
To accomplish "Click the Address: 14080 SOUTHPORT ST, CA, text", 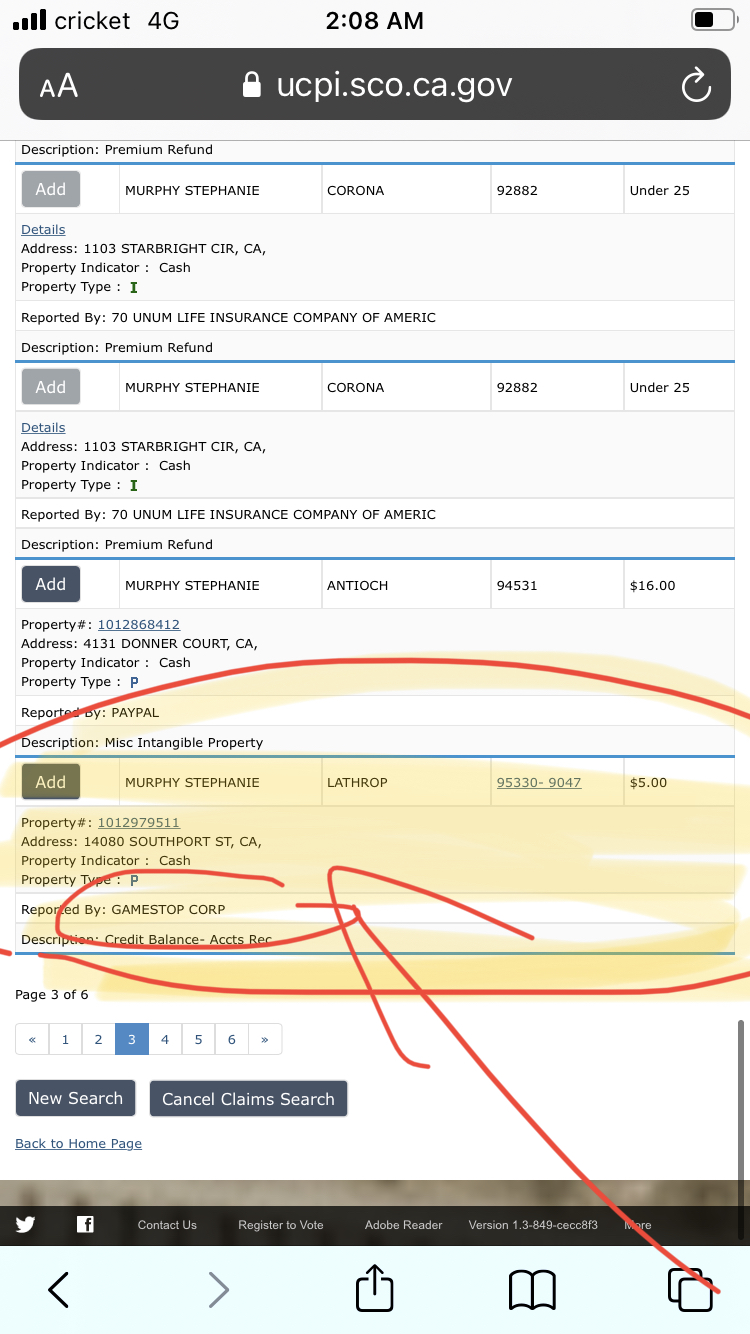I will pyautogui.click(x=141, y=842).
